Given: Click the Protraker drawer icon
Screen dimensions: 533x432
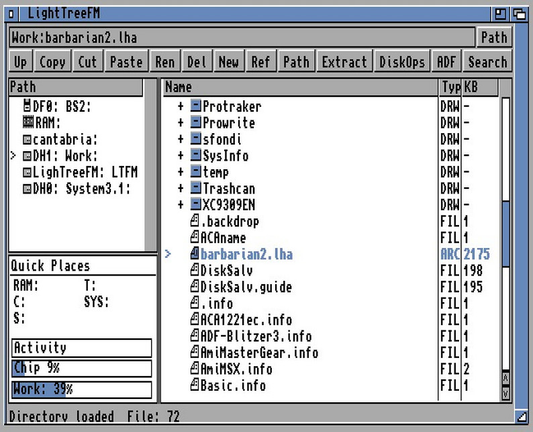Looking at the screenshot, I should pyautogui.click(x=195, y=105).
